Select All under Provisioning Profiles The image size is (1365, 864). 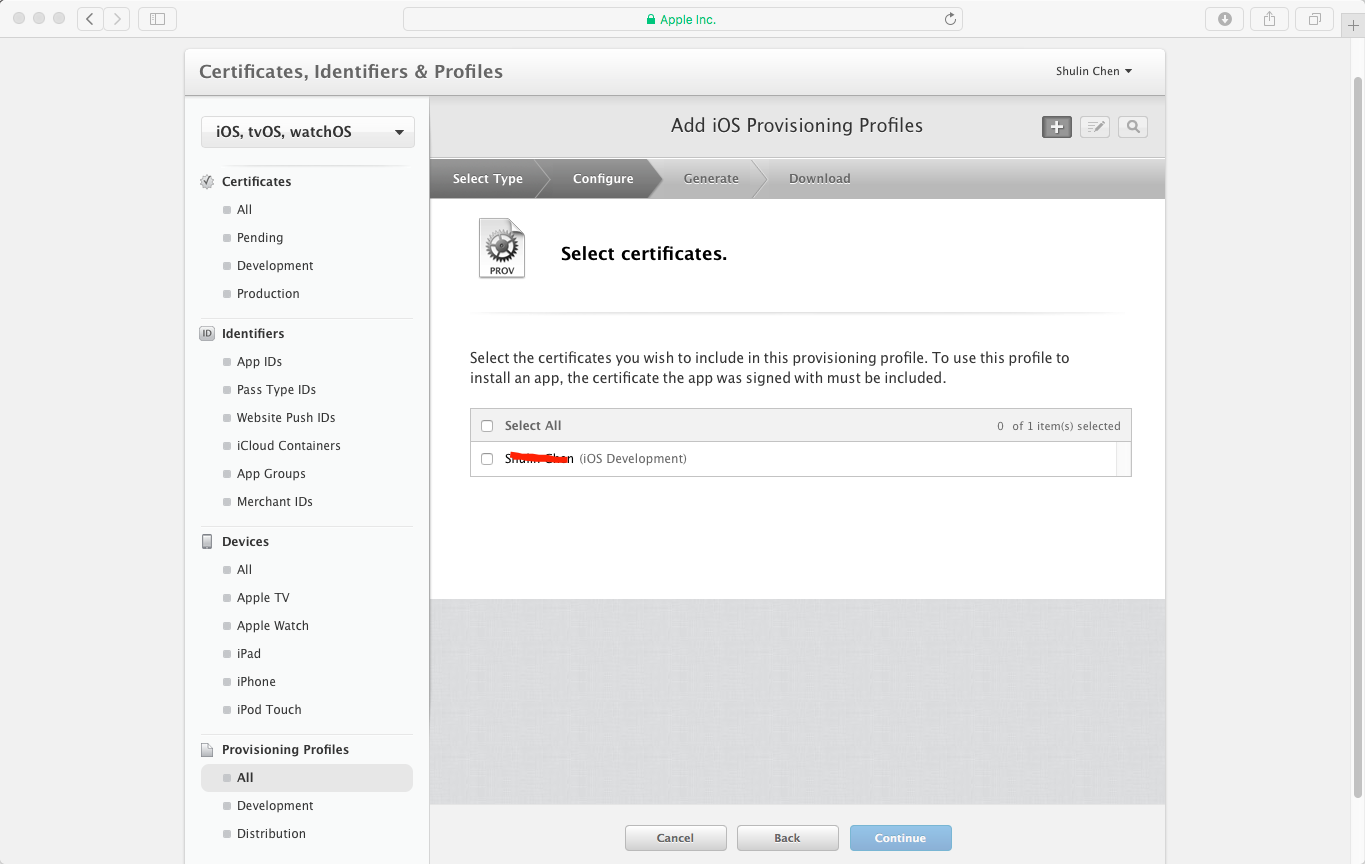tap(307, 778)
